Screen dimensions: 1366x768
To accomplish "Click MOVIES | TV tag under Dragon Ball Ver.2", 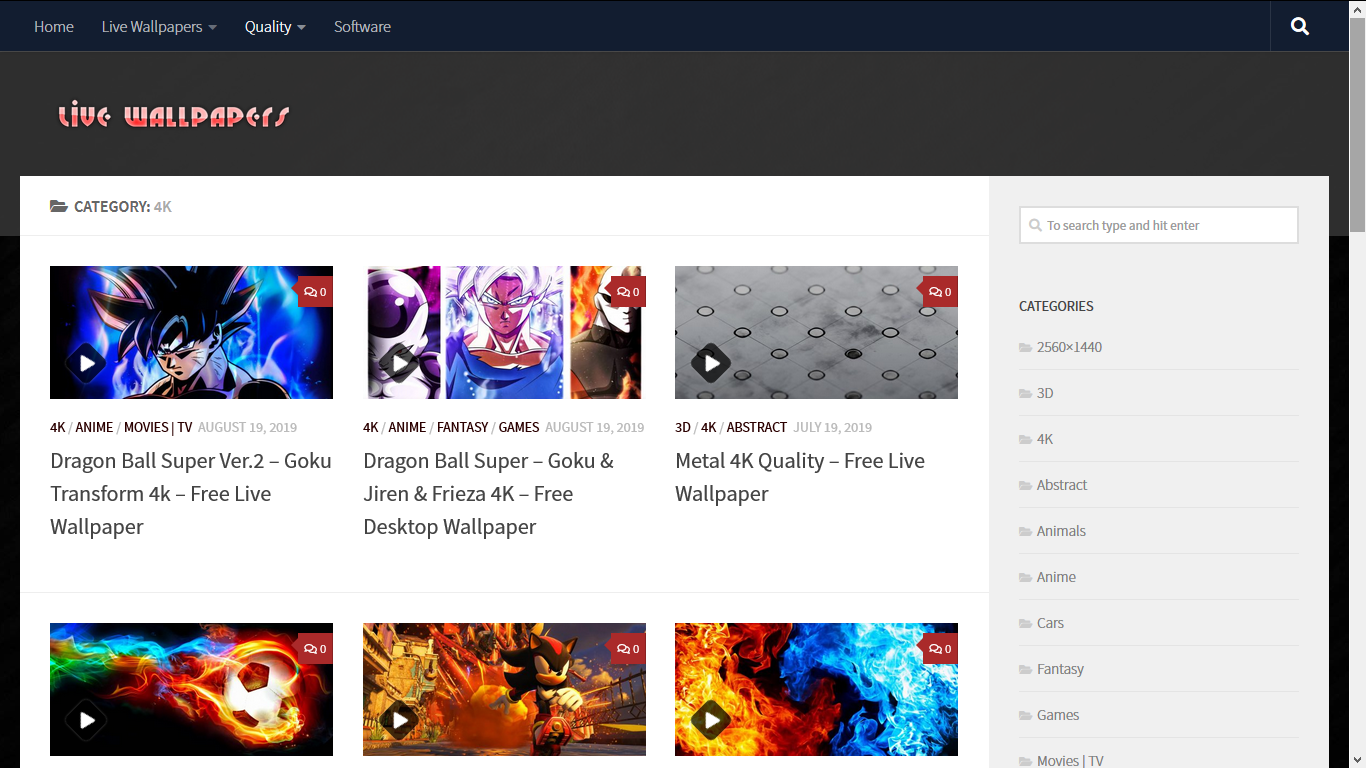I will [x=158, y=427].
